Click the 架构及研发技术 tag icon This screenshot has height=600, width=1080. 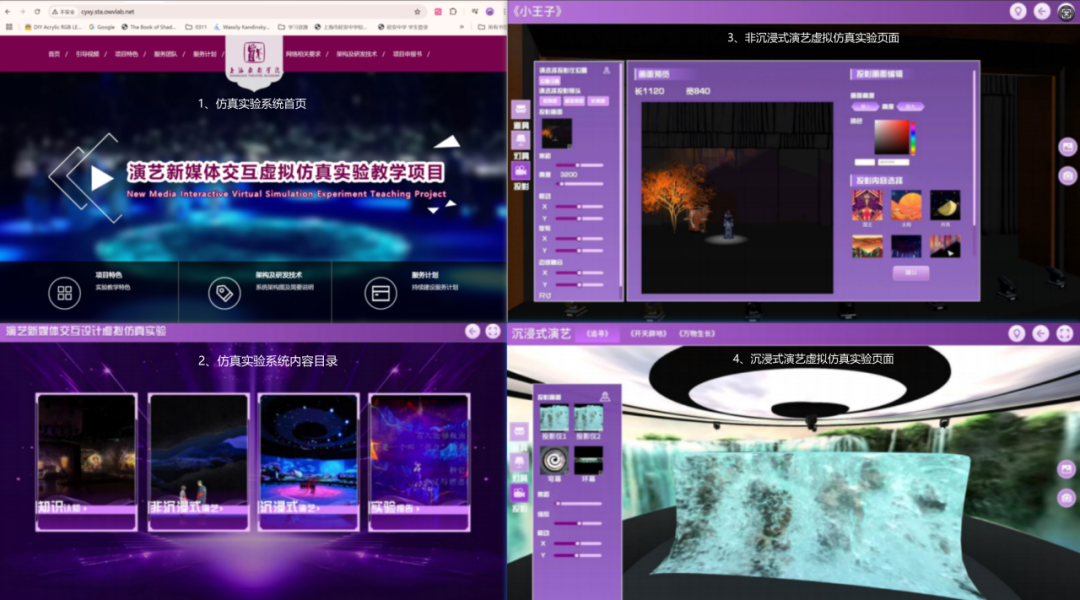[224, 293]
